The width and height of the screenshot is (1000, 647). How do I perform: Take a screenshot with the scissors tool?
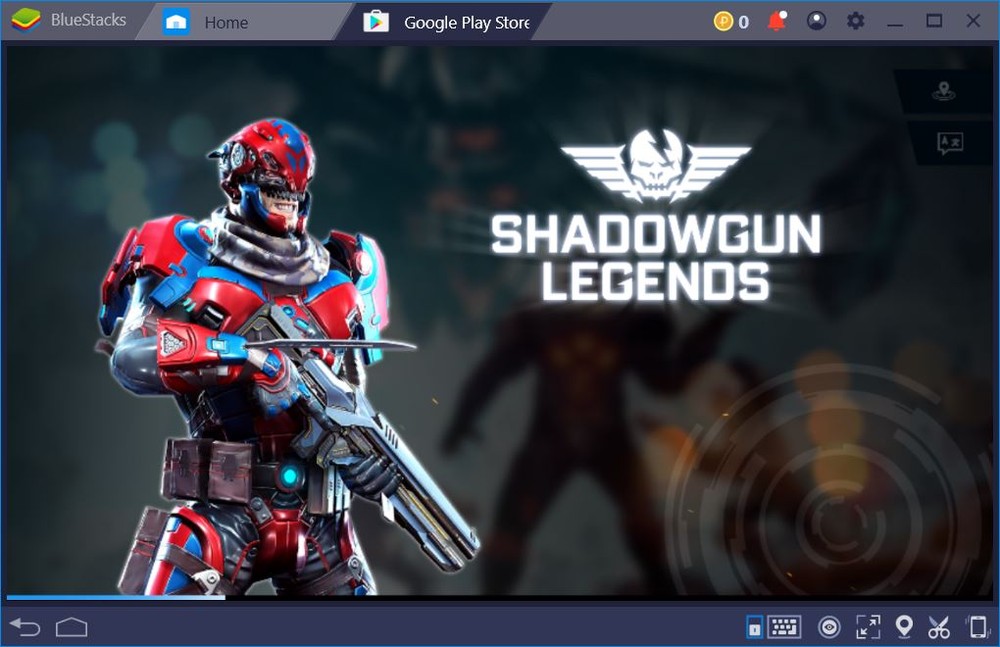click(x=939, y=627)
